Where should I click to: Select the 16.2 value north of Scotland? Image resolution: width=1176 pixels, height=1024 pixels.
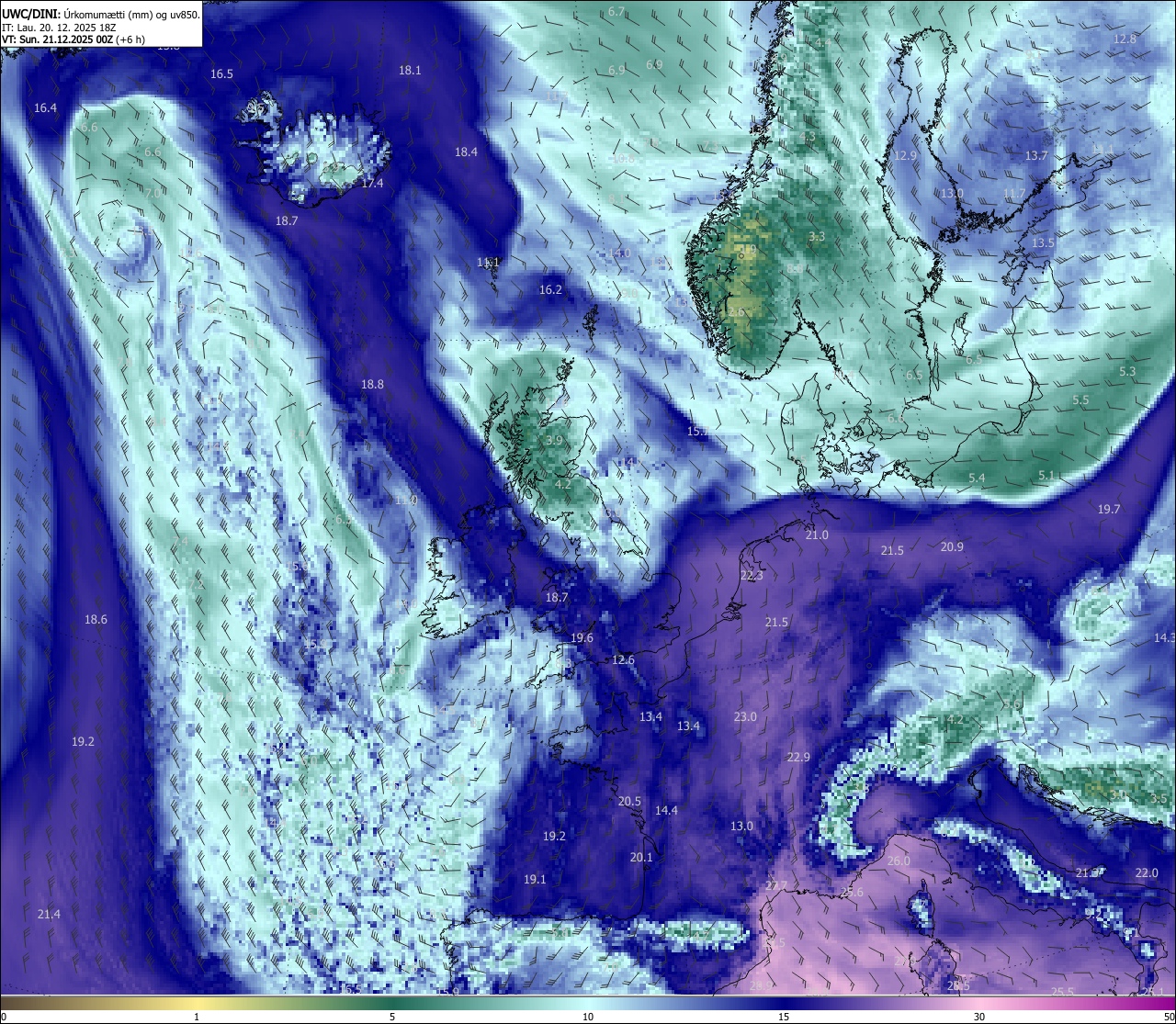click(550, 290)
